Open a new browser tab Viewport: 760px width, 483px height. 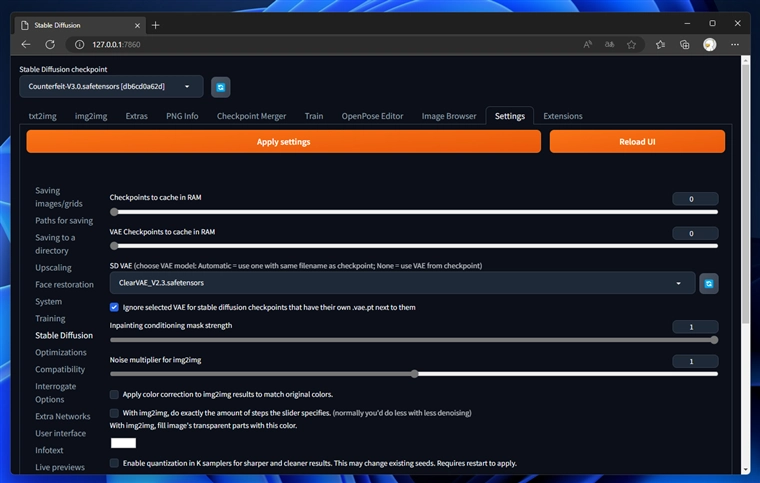(x=155, y=25)
